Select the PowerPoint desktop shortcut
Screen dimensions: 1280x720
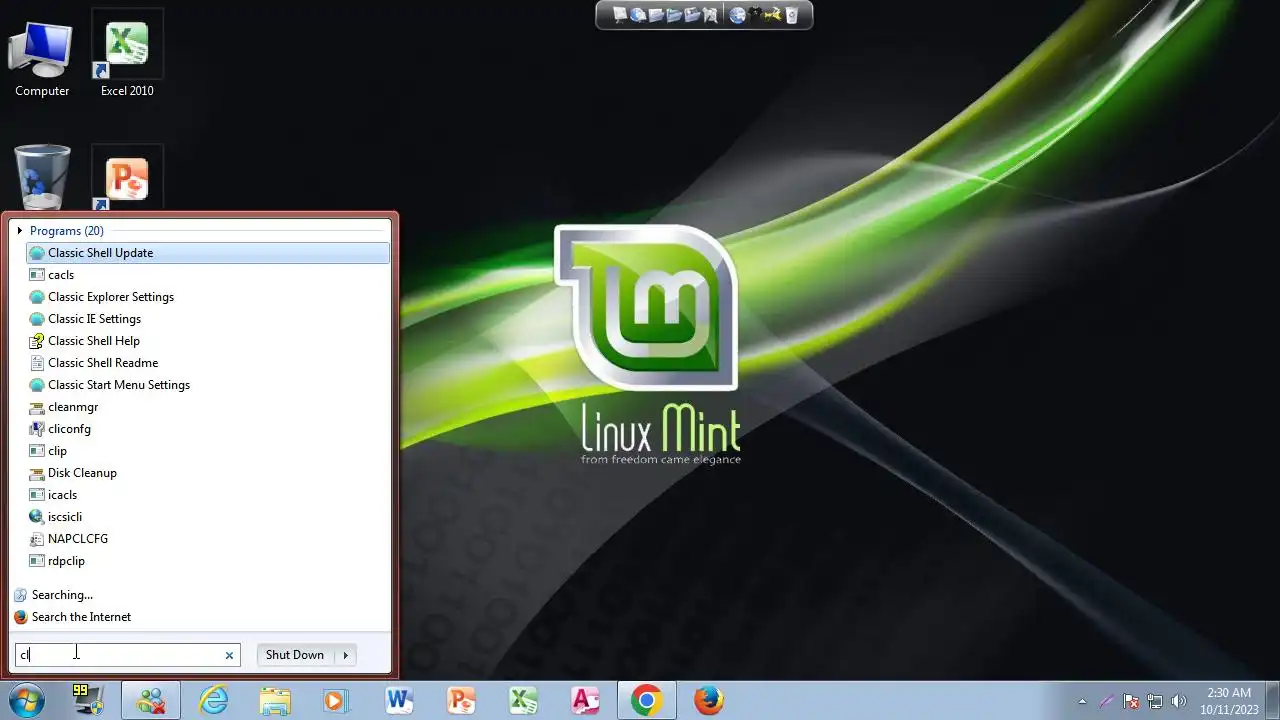(x=127, y=180)
